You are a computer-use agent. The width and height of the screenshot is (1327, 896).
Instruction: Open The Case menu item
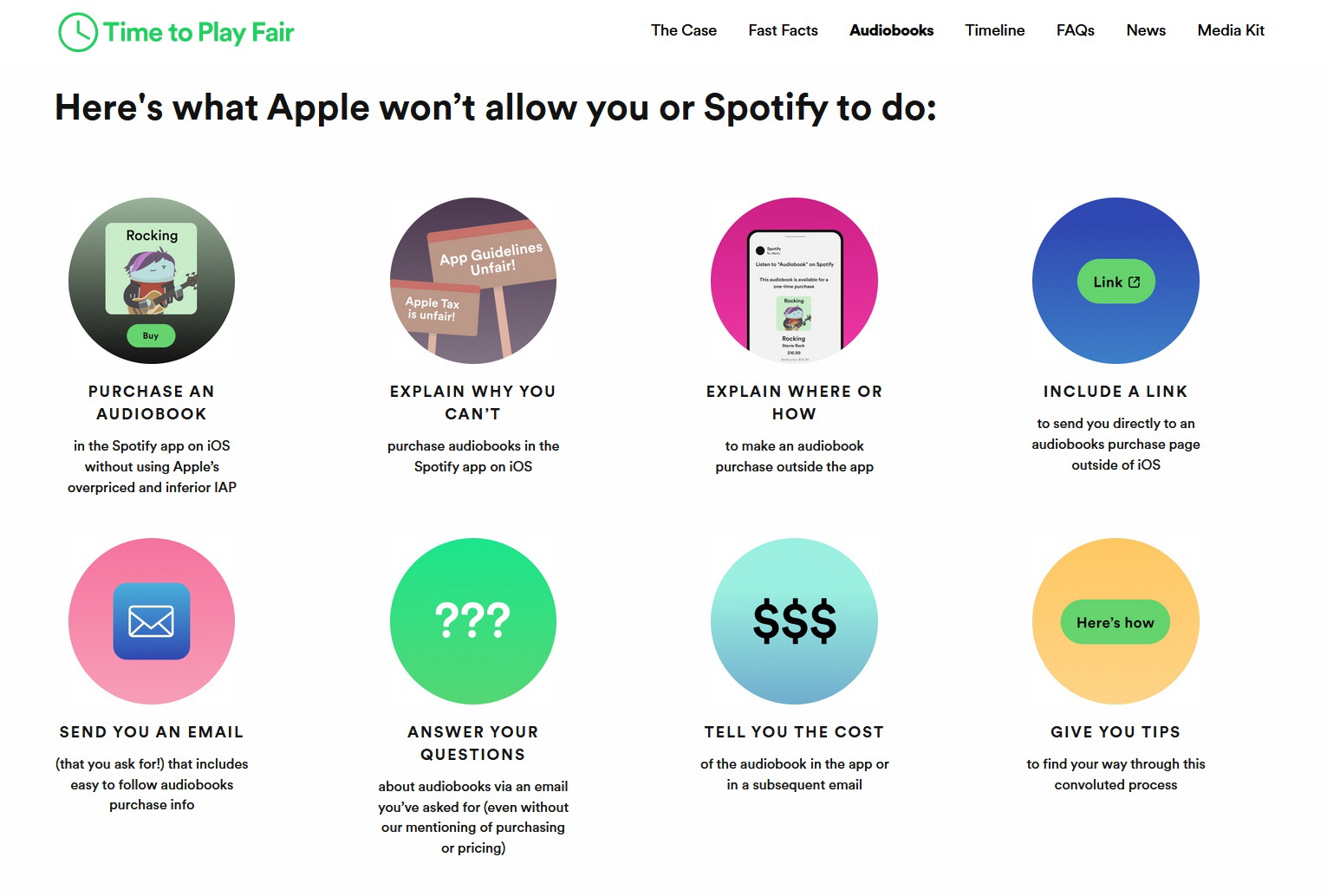pos(684,30)
